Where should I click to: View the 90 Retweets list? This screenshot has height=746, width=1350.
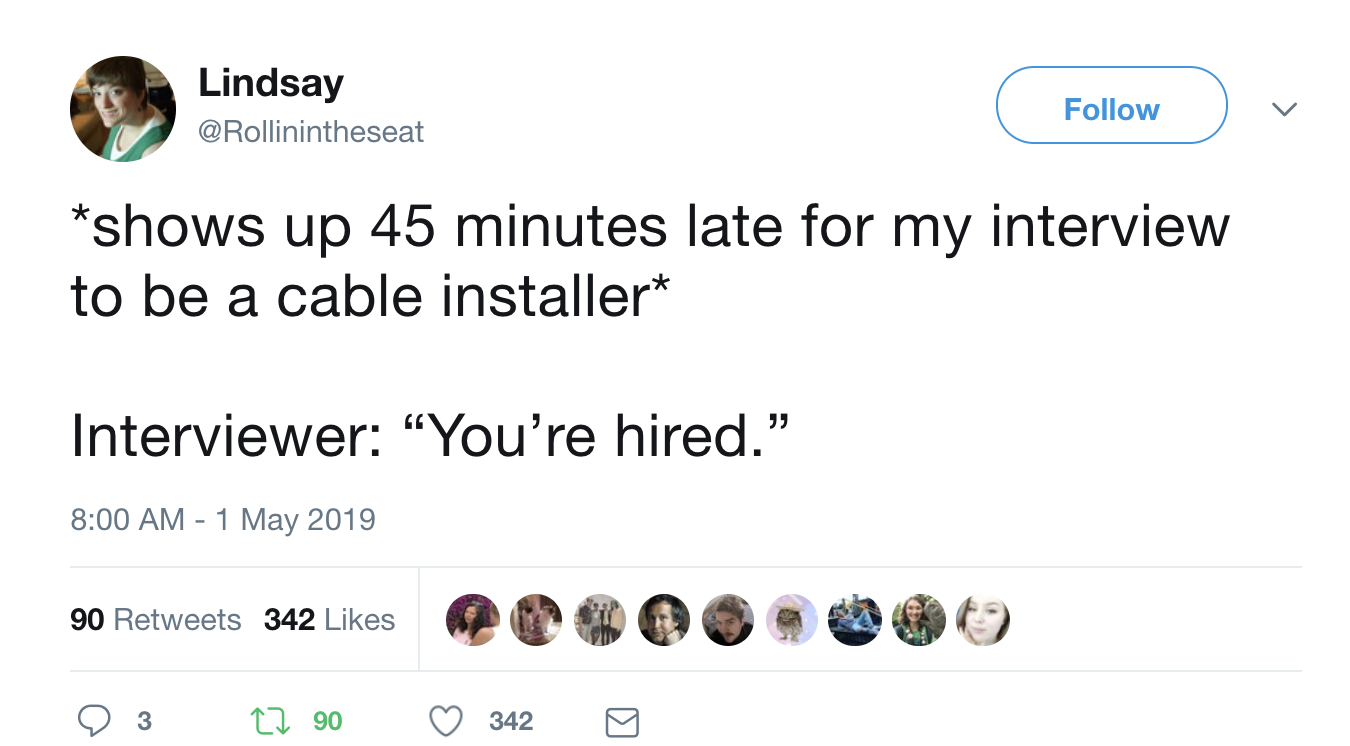tap(155, 619)
